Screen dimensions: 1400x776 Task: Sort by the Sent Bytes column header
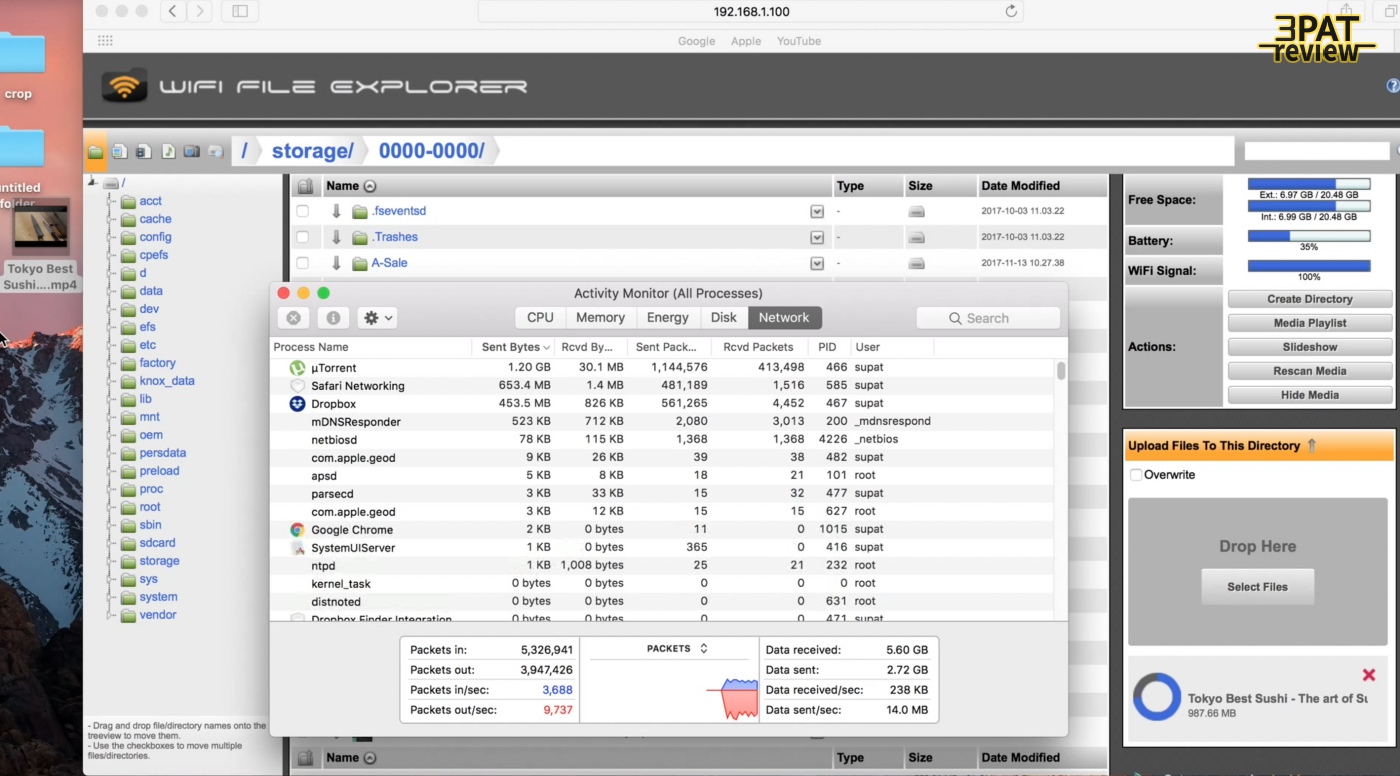pyautogui.click(x=516, y=347)
